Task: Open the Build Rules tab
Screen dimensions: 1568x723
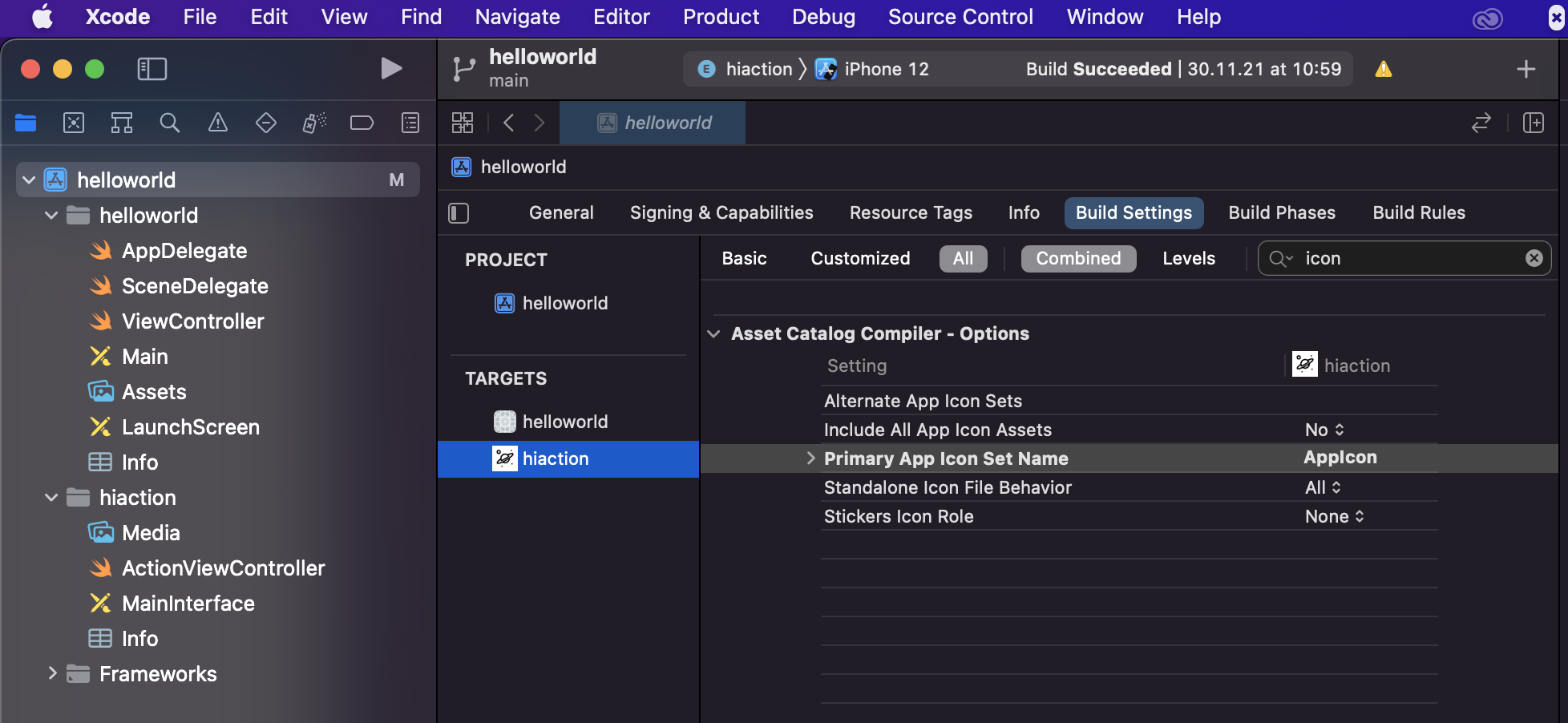Action: click(x=1419, y=212)
